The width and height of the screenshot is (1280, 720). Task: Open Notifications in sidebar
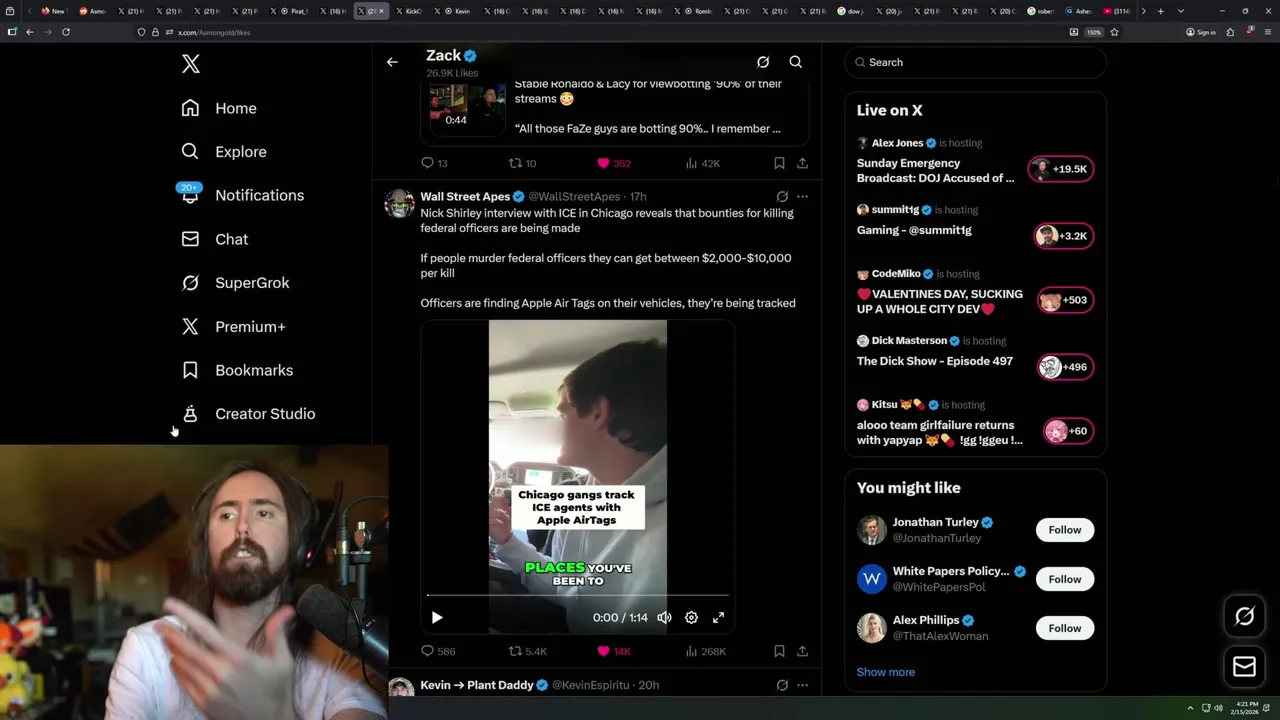point(242,195)
